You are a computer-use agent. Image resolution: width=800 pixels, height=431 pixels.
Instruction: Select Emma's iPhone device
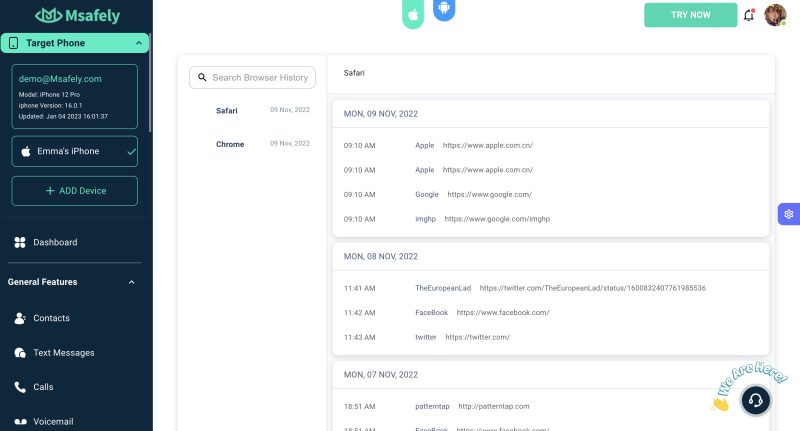click(74, 151)
